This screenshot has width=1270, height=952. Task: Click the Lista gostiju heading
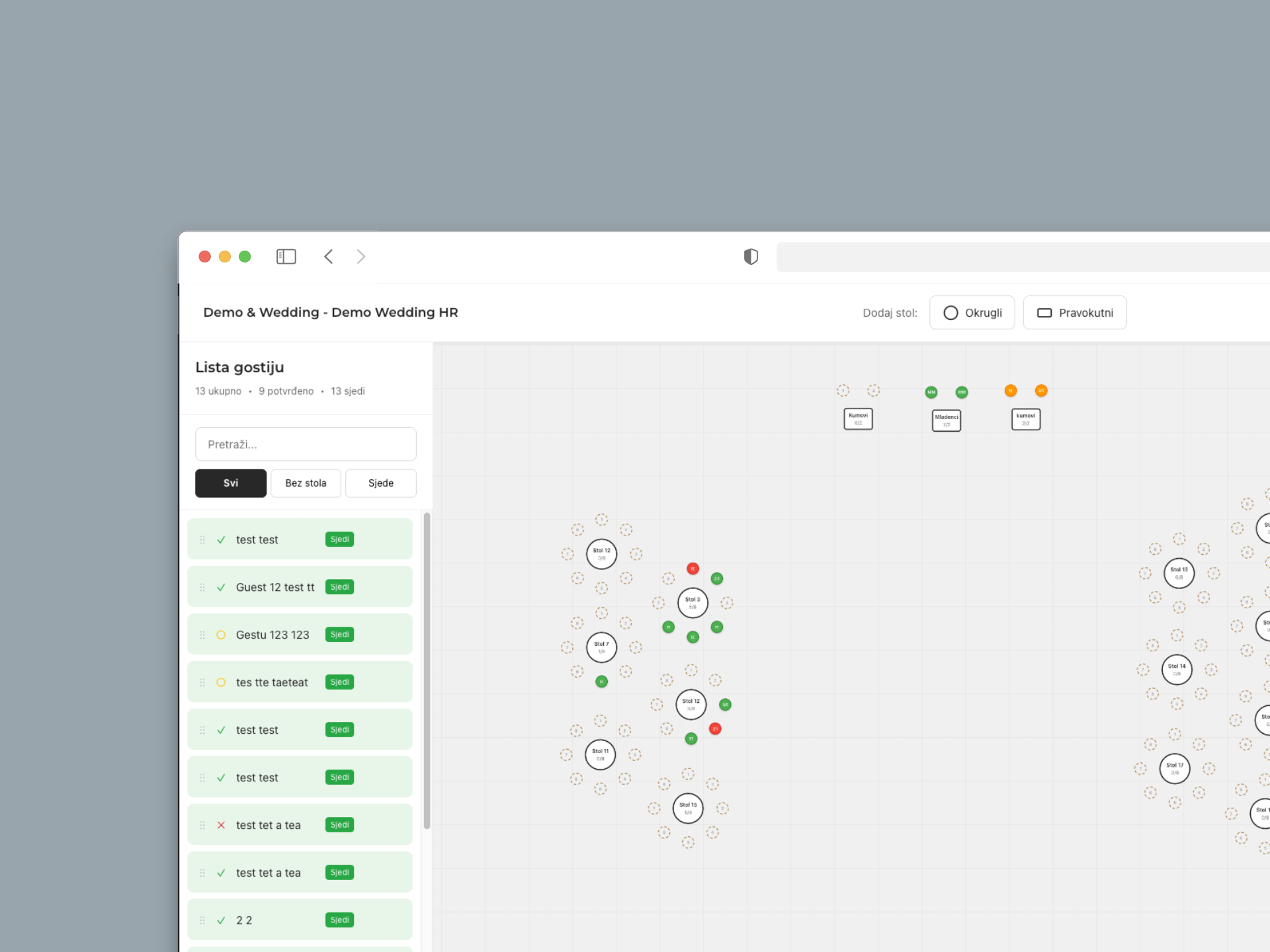point(239,368)
